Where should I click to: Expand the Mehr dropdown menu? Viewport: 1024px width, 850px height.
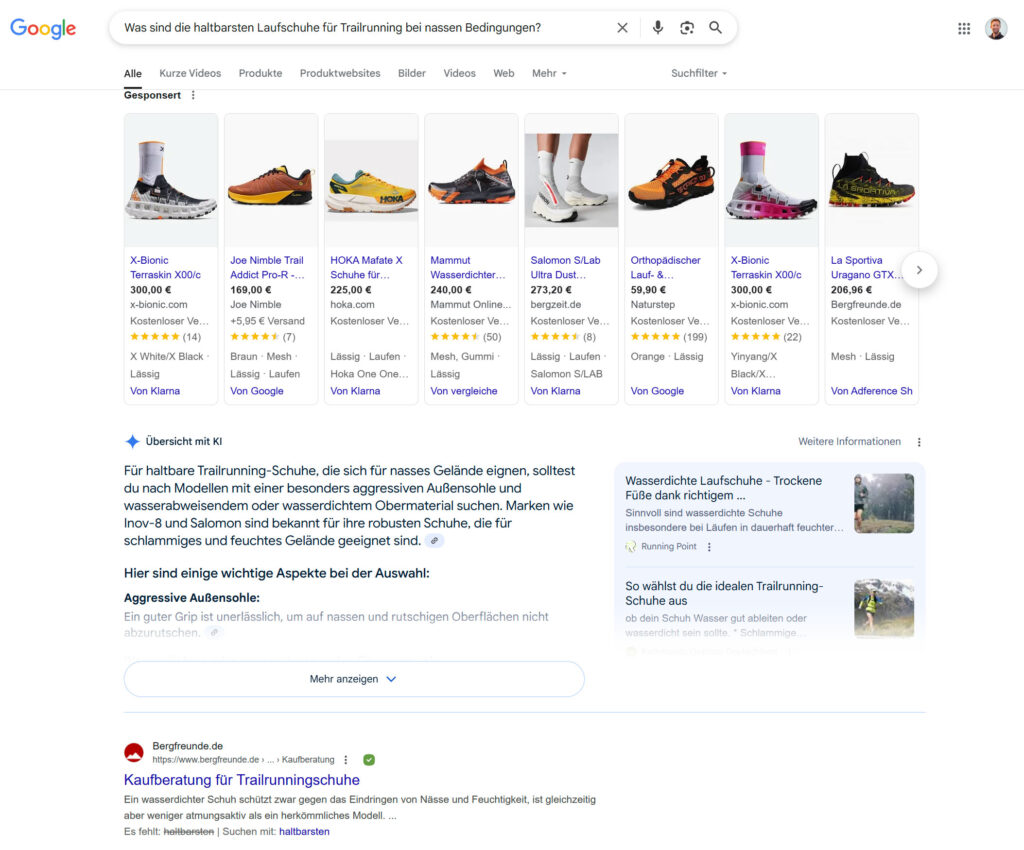click(x=549, y=73)
